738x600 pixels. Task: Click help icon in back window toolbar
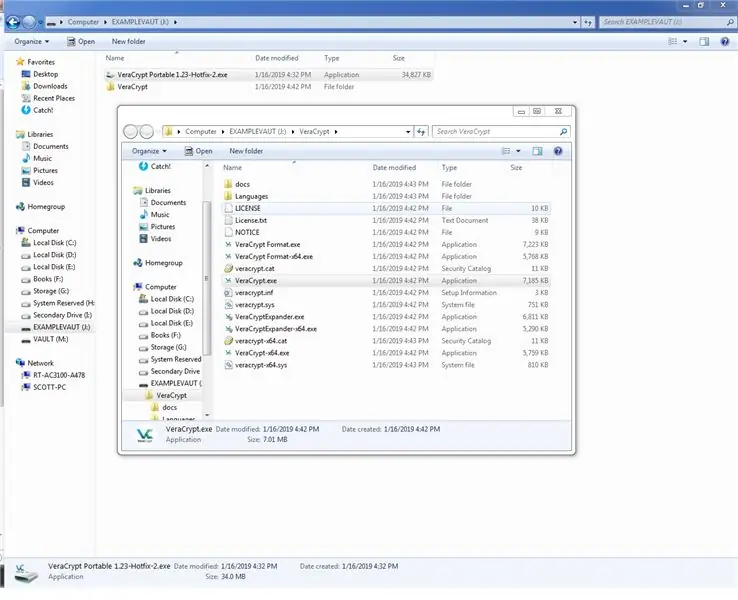click(725, 41)
